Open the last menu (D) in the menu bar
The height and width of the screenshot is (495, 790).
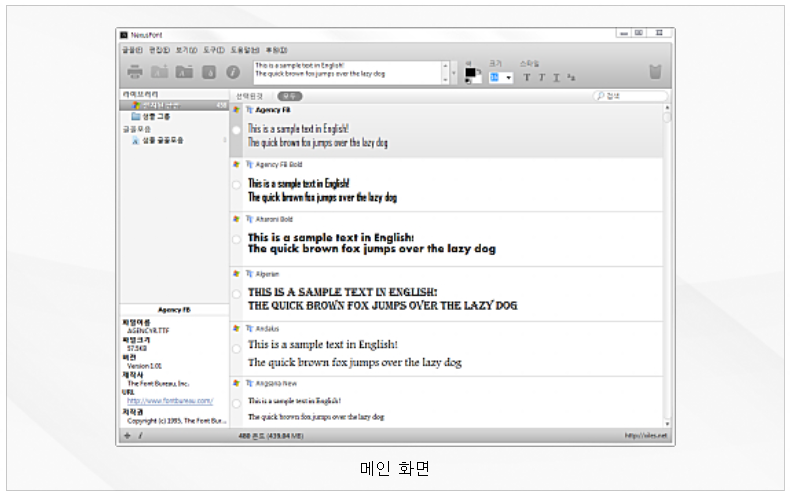(277, 50)
